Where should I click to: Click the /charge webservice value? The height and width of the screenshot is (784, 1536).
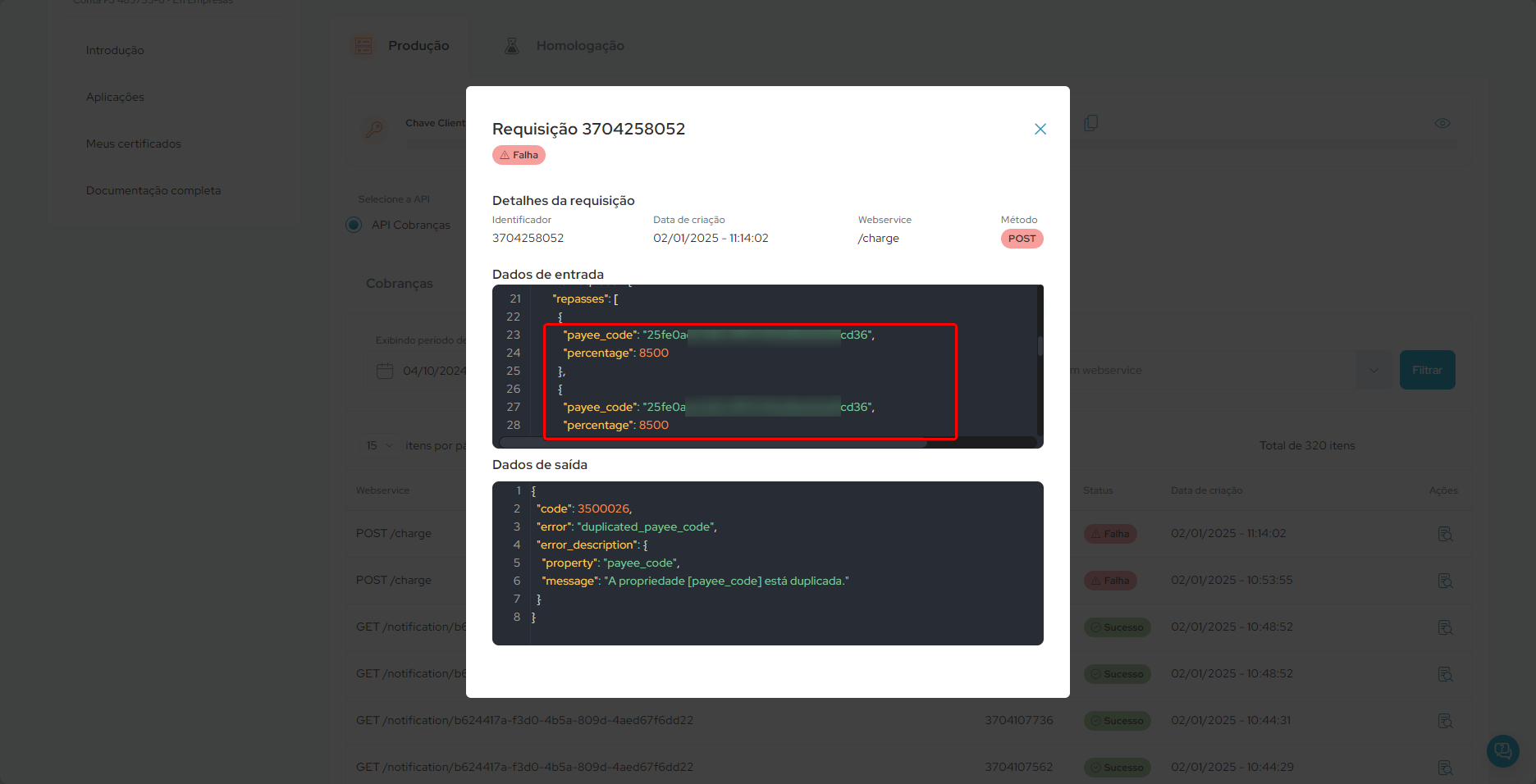tap(878, 238)
